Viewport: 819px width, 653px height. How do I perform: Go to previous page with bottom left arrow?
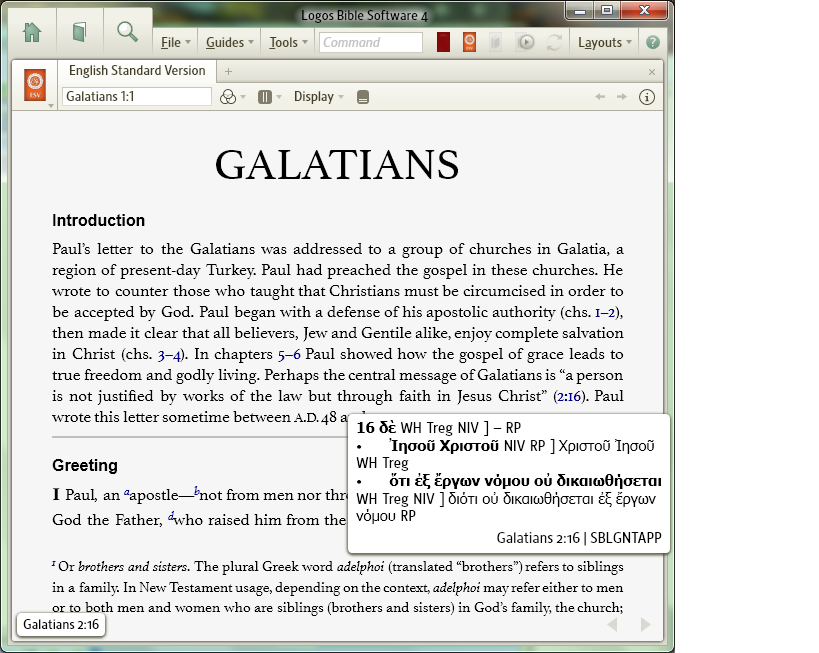tap(613, 624)
